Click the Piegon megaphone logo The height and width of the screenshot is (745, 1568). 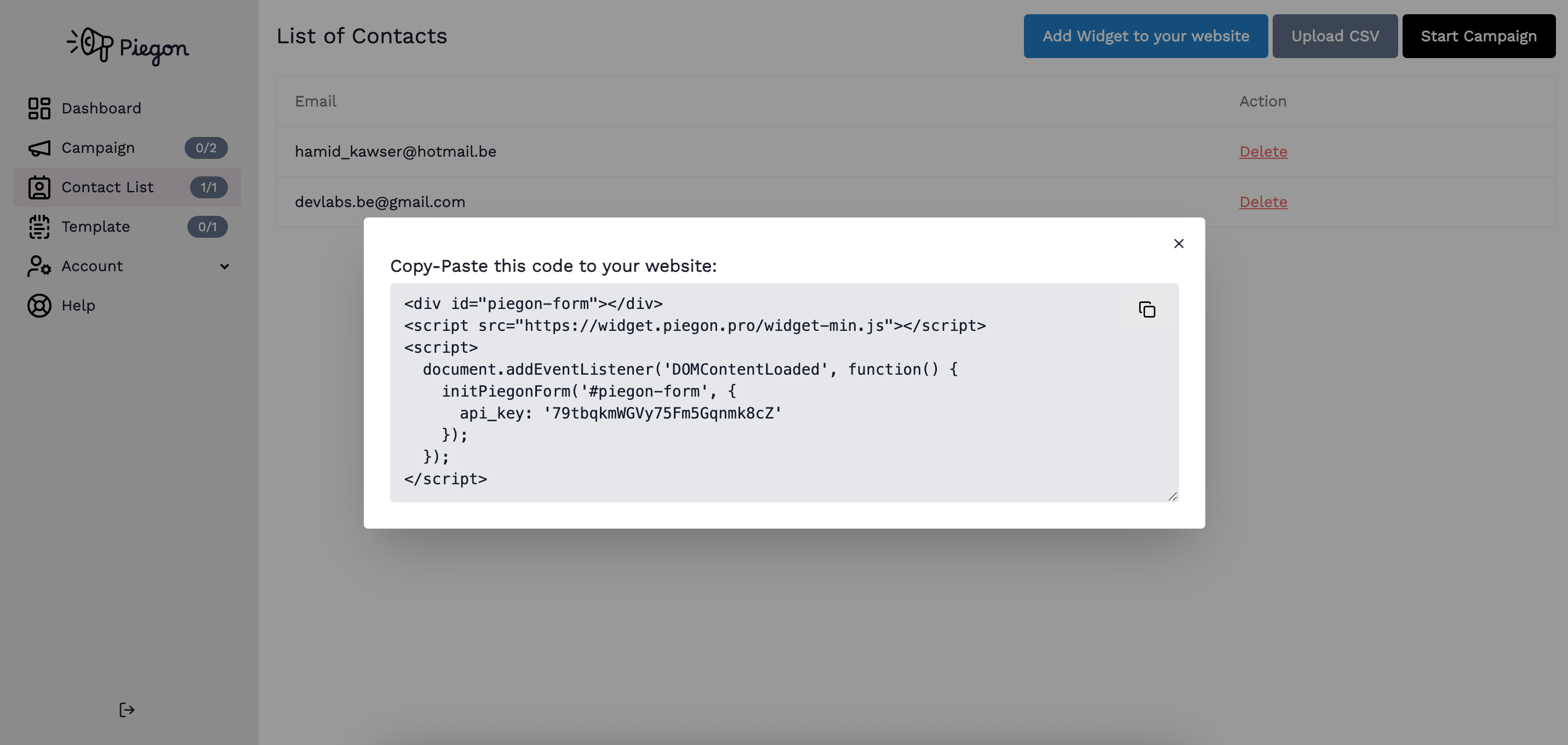point(128,46)
